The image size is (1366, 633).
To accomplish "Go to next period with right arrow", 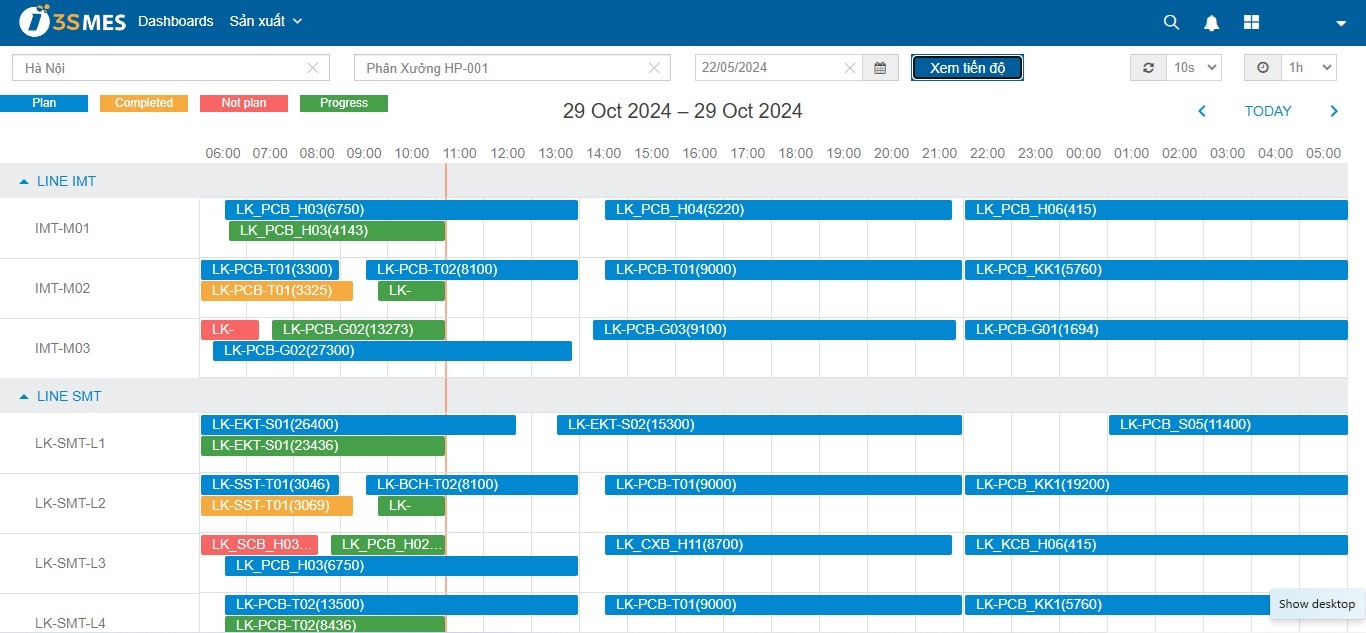I will 1334,111.
